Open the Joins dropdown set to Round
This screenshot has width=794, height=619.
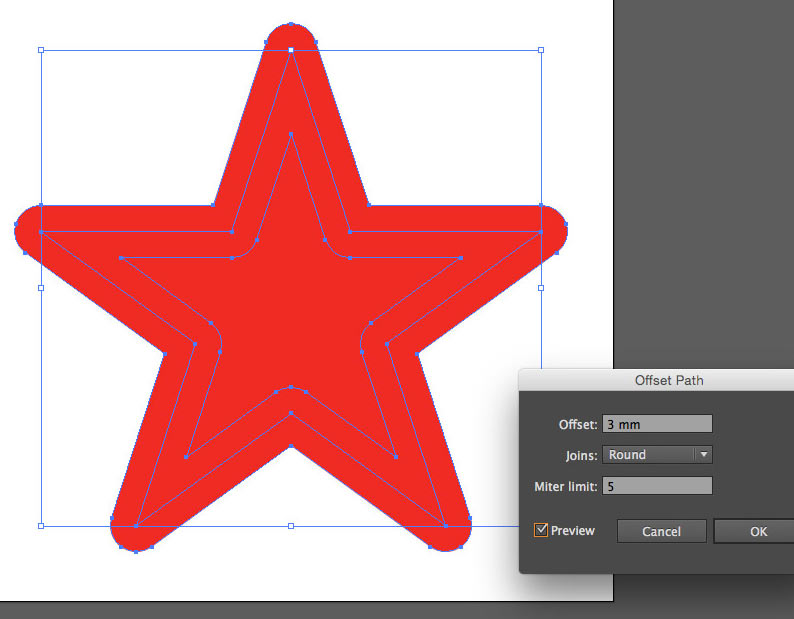657,455
